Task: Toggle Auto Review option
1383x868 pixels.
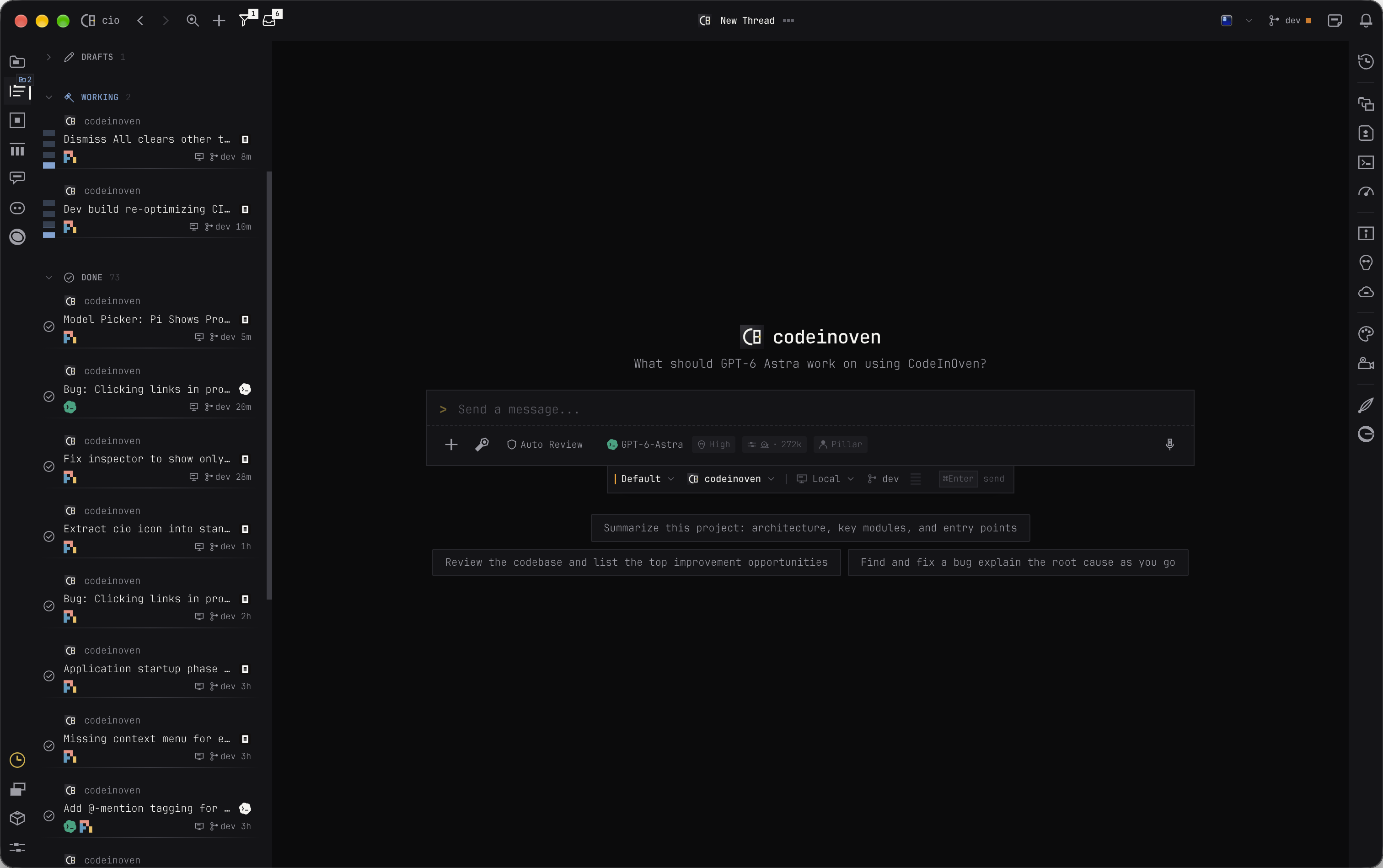Action: coord(544,445)
